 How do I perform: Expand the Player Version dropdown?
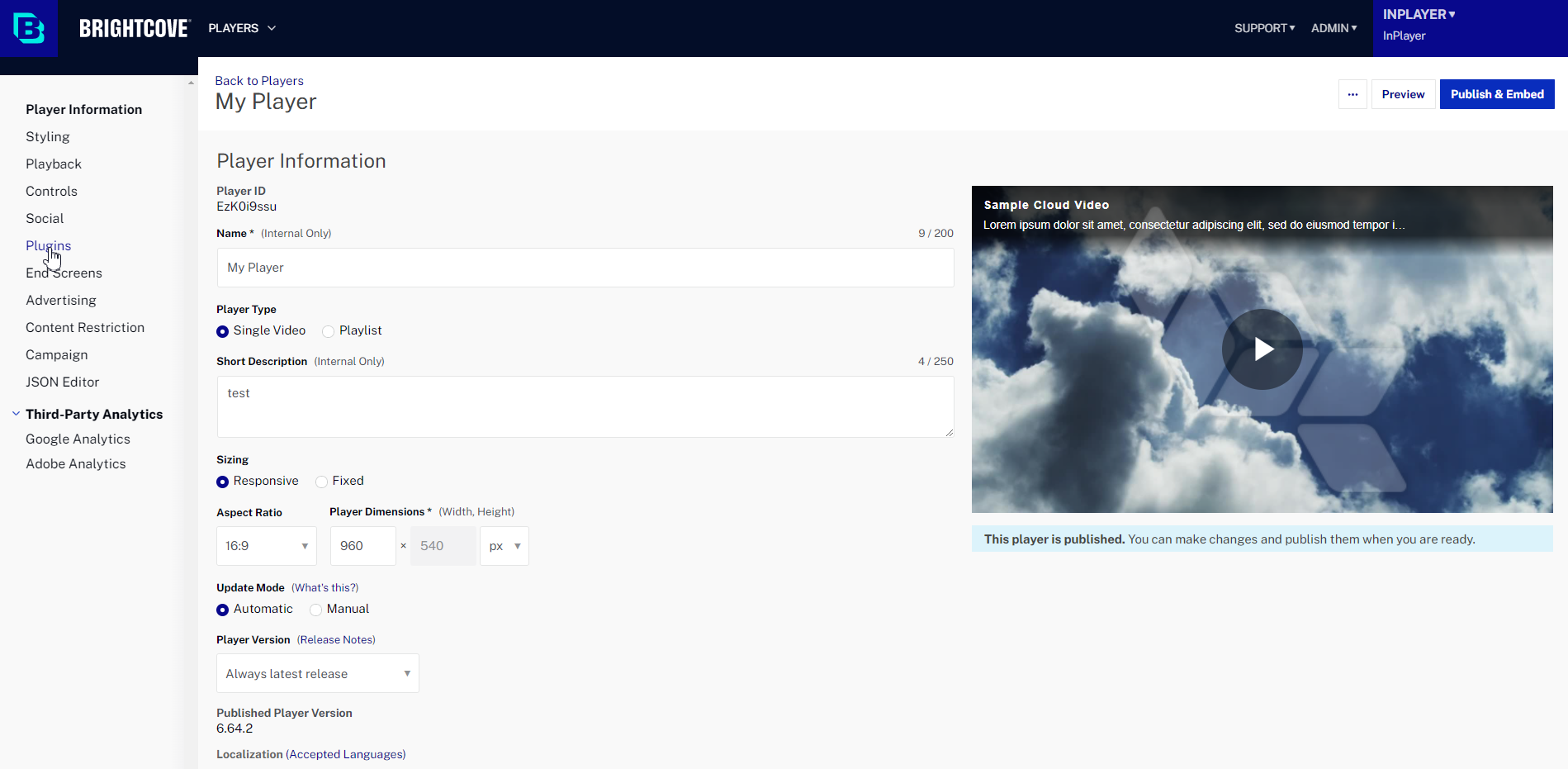[317, 674]
